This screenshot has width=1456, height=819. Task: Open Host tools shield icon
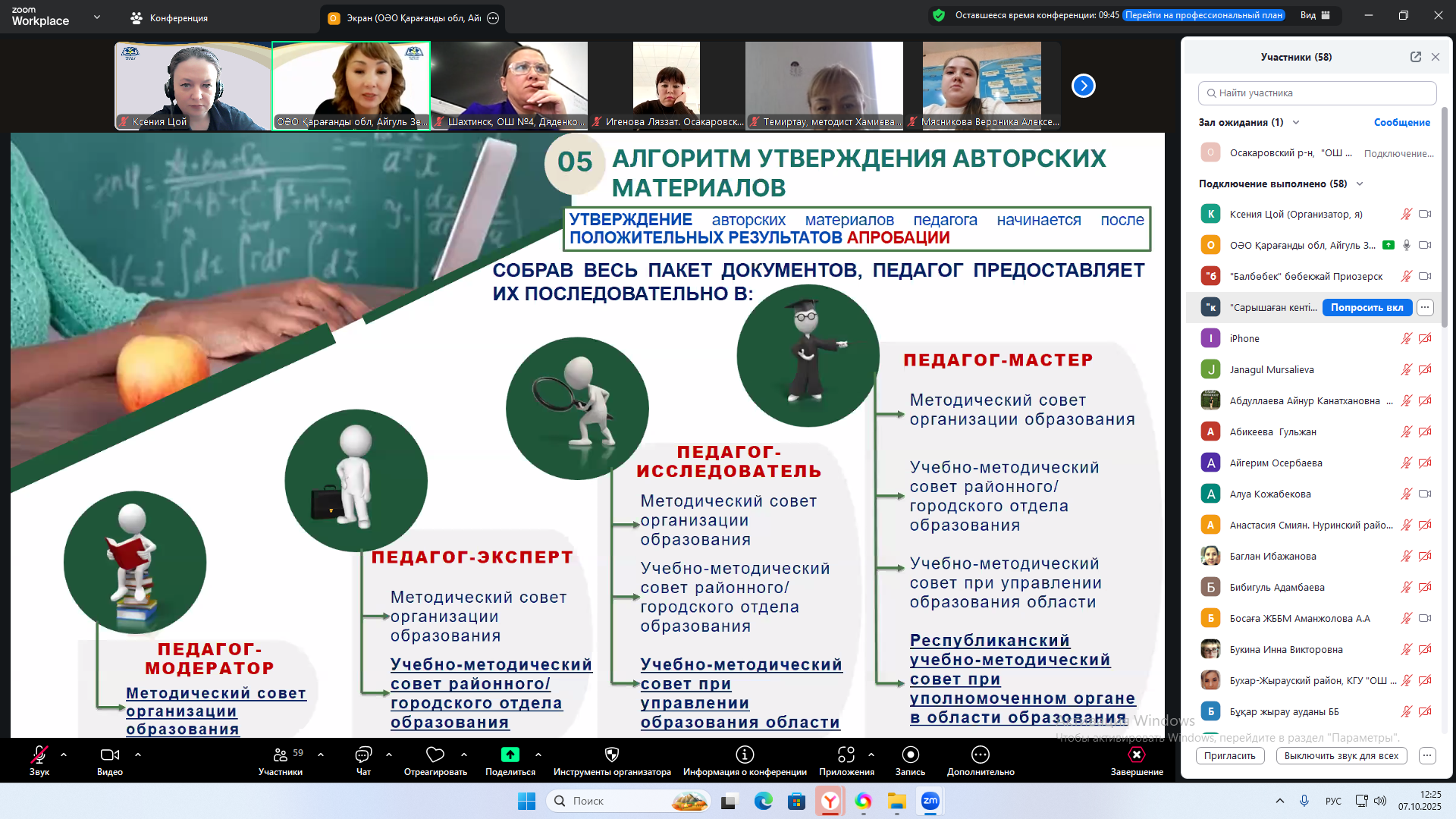point(612,755)
